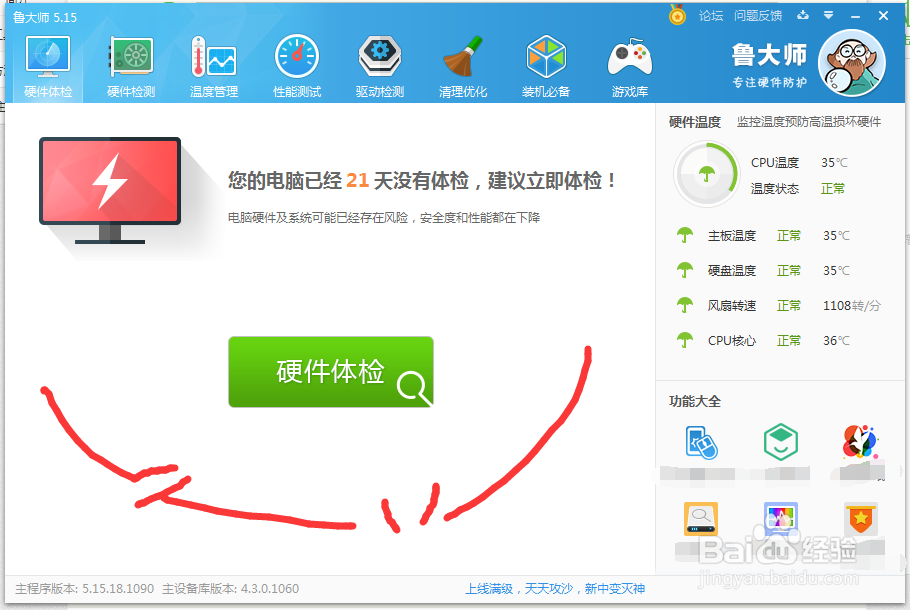Screen dimensions: 910x610
Task: Click the red lightning monitor graphic
Action: click(x=110, y=190)
